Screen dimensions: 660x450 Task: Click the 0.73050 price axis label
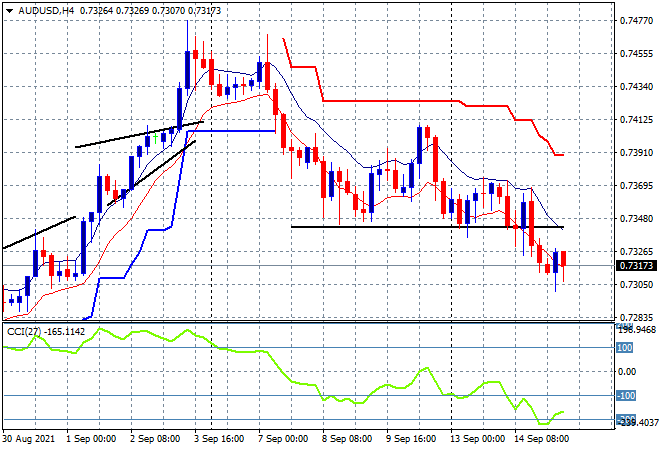click(x=636, y=285)
